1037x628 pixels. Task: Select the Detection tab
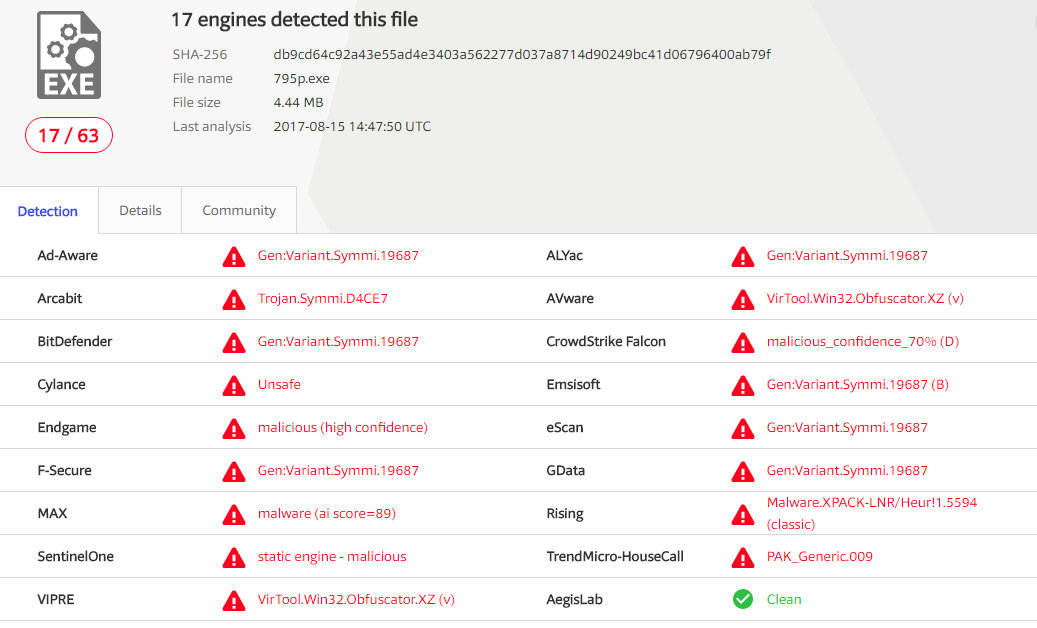pos(48,212)
